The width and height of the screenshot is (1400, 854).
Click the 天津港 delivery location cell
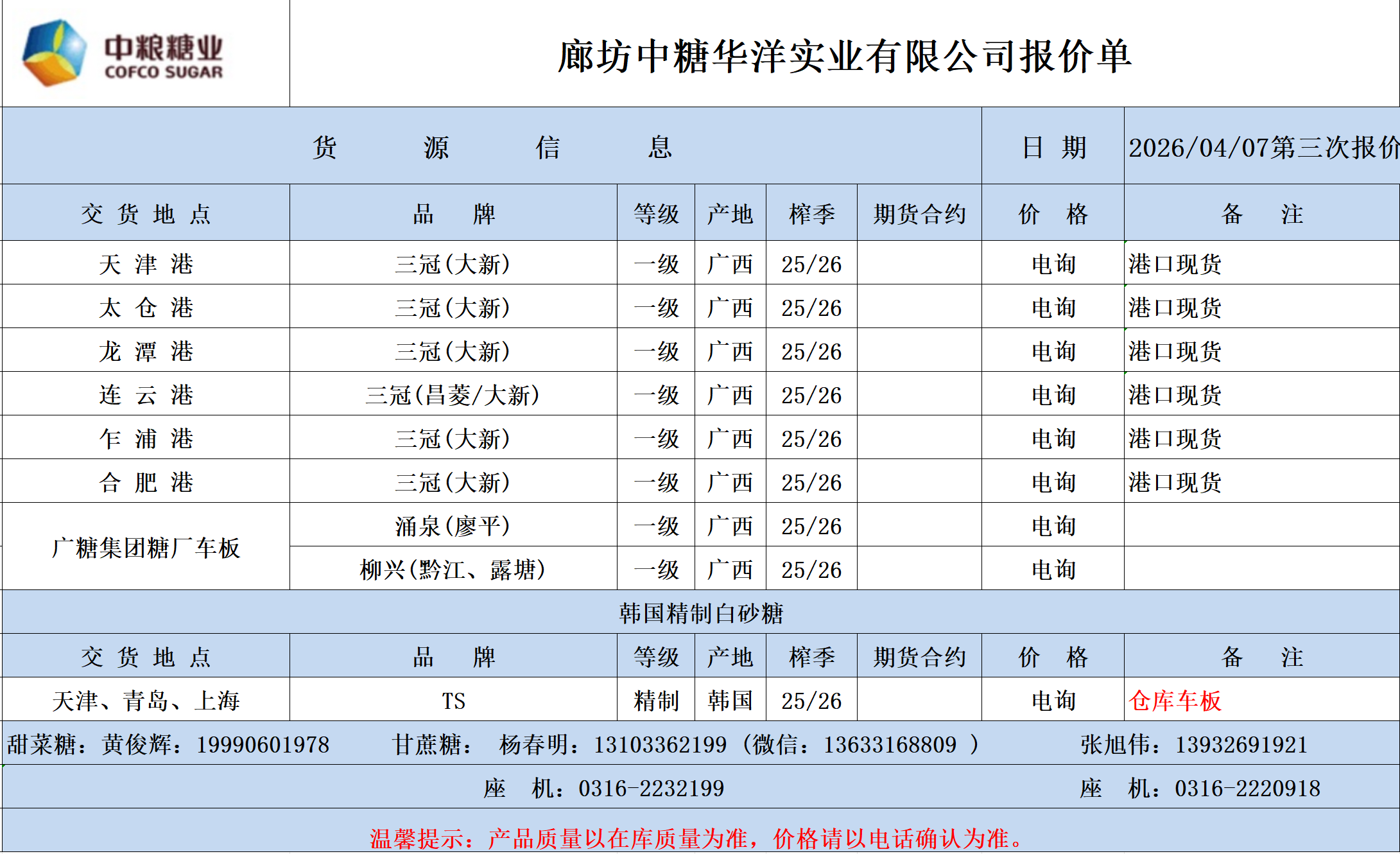point(146,264)
